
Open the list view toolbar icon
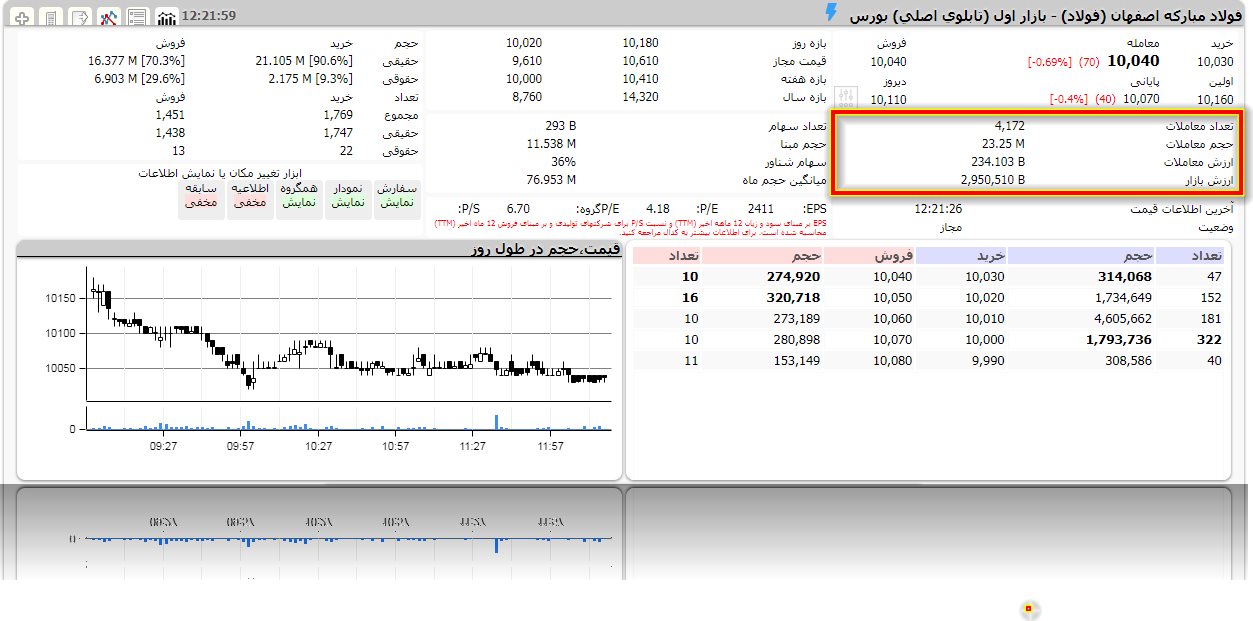(138, 17)
